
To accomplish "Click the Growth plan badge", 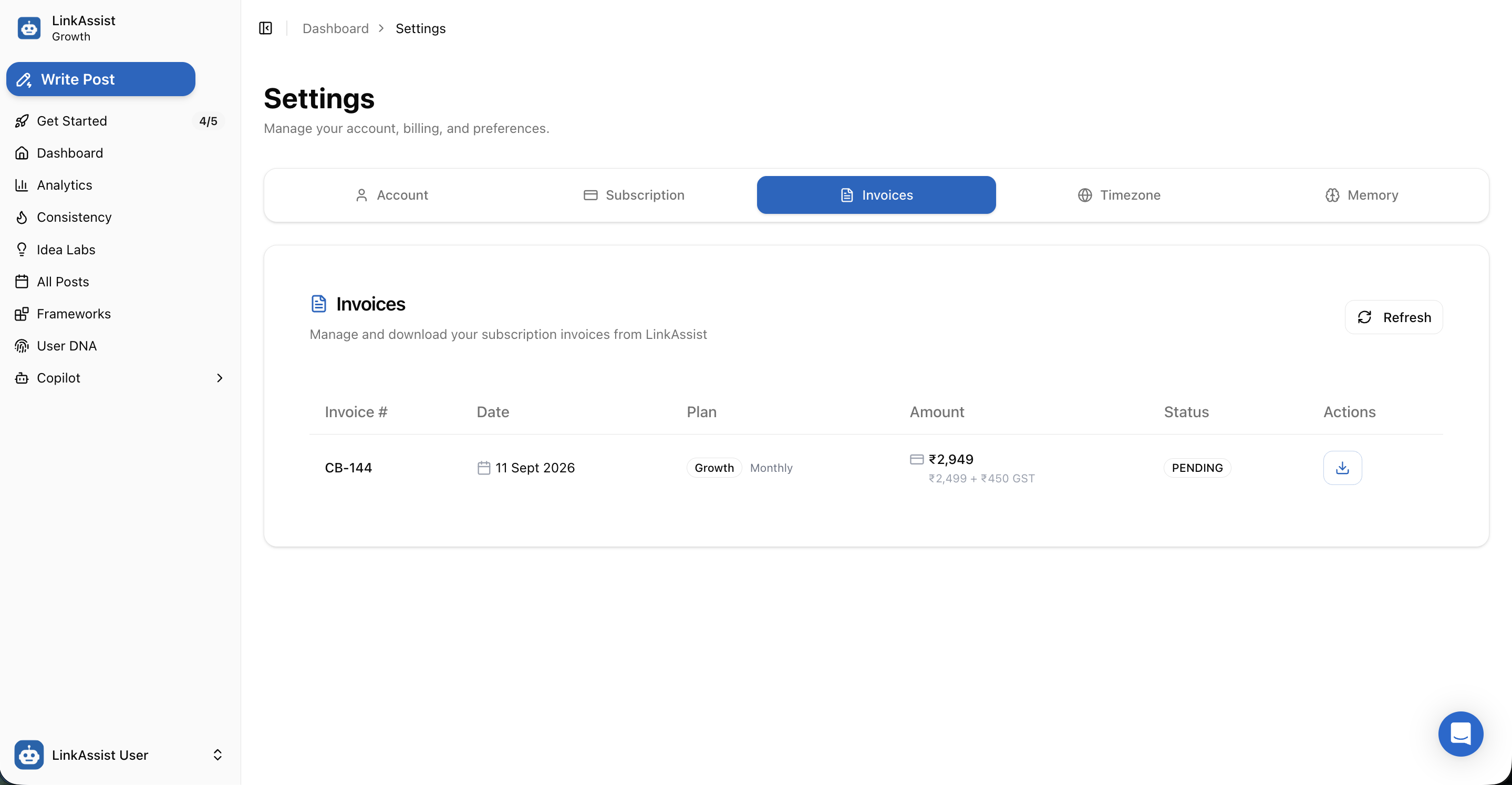I will click(x=714, y=468).
